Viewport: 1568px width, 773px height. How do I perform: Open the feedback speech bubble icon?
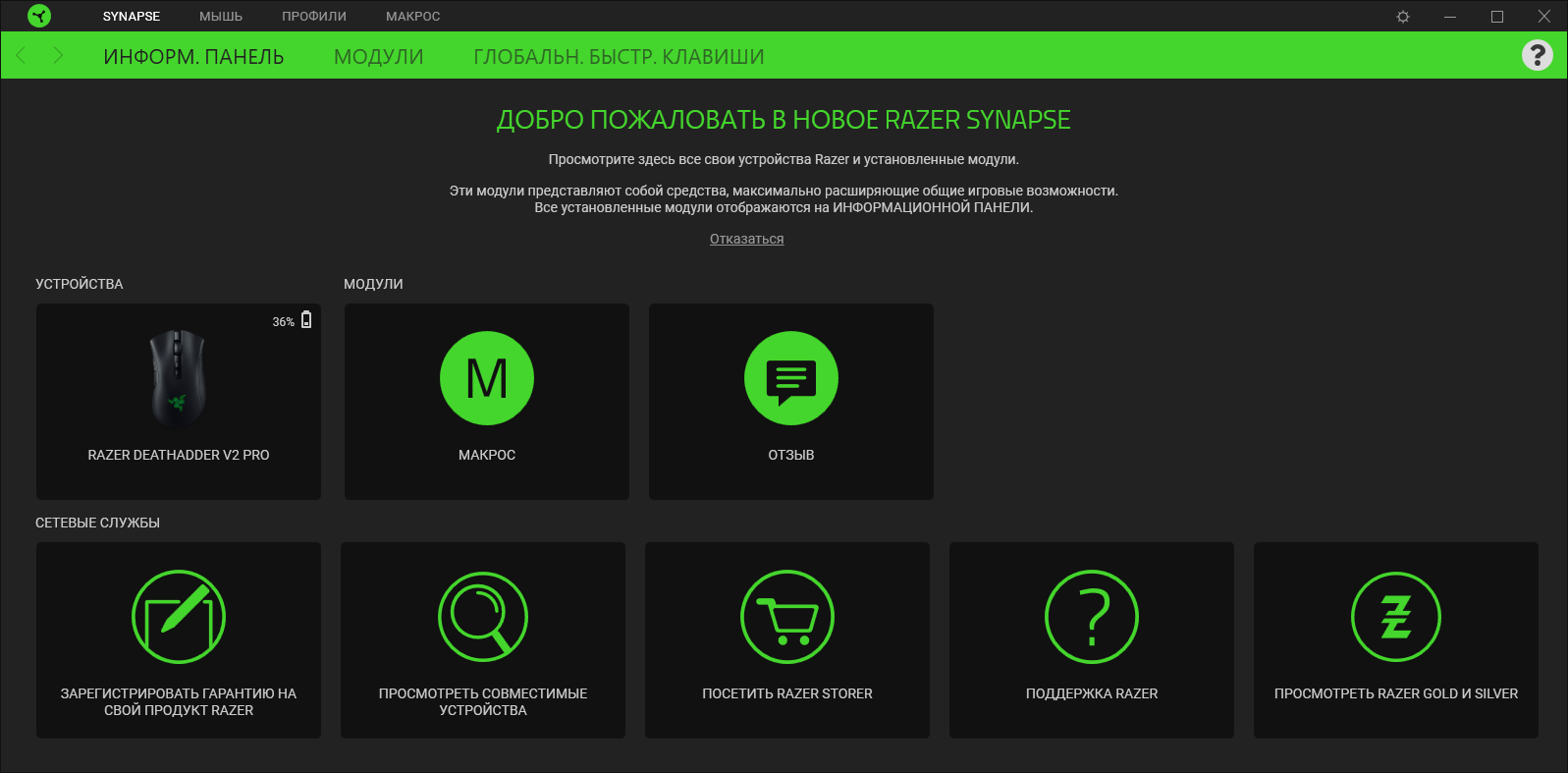pos(791,378)
